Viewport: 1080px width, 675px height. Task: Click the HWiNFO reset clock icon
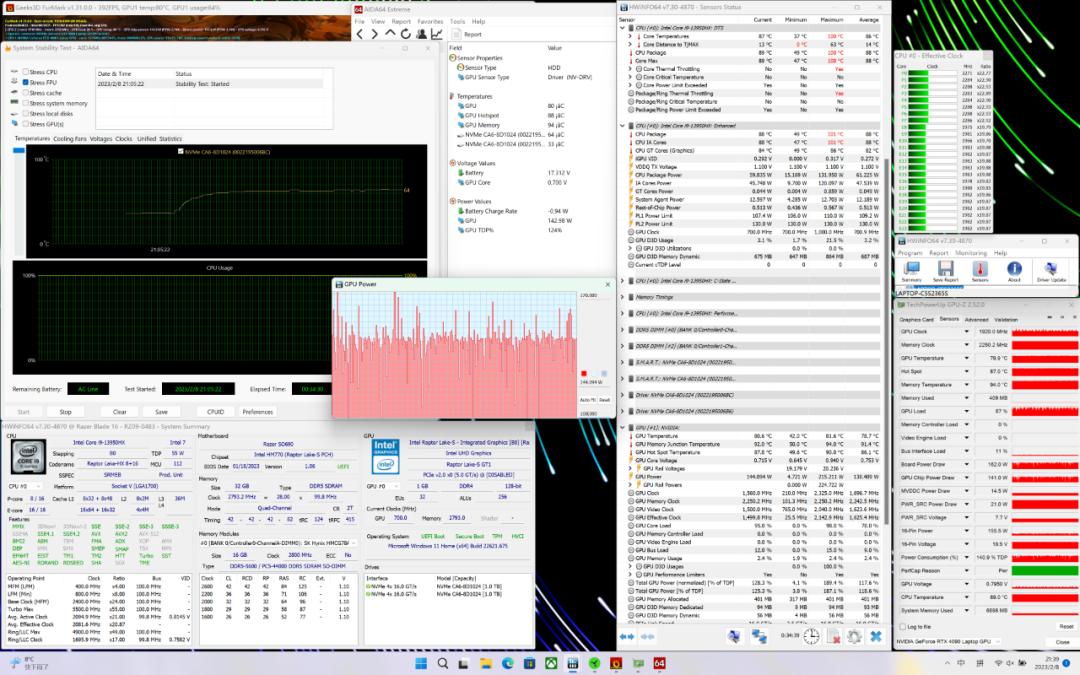[x=811, y=636]
